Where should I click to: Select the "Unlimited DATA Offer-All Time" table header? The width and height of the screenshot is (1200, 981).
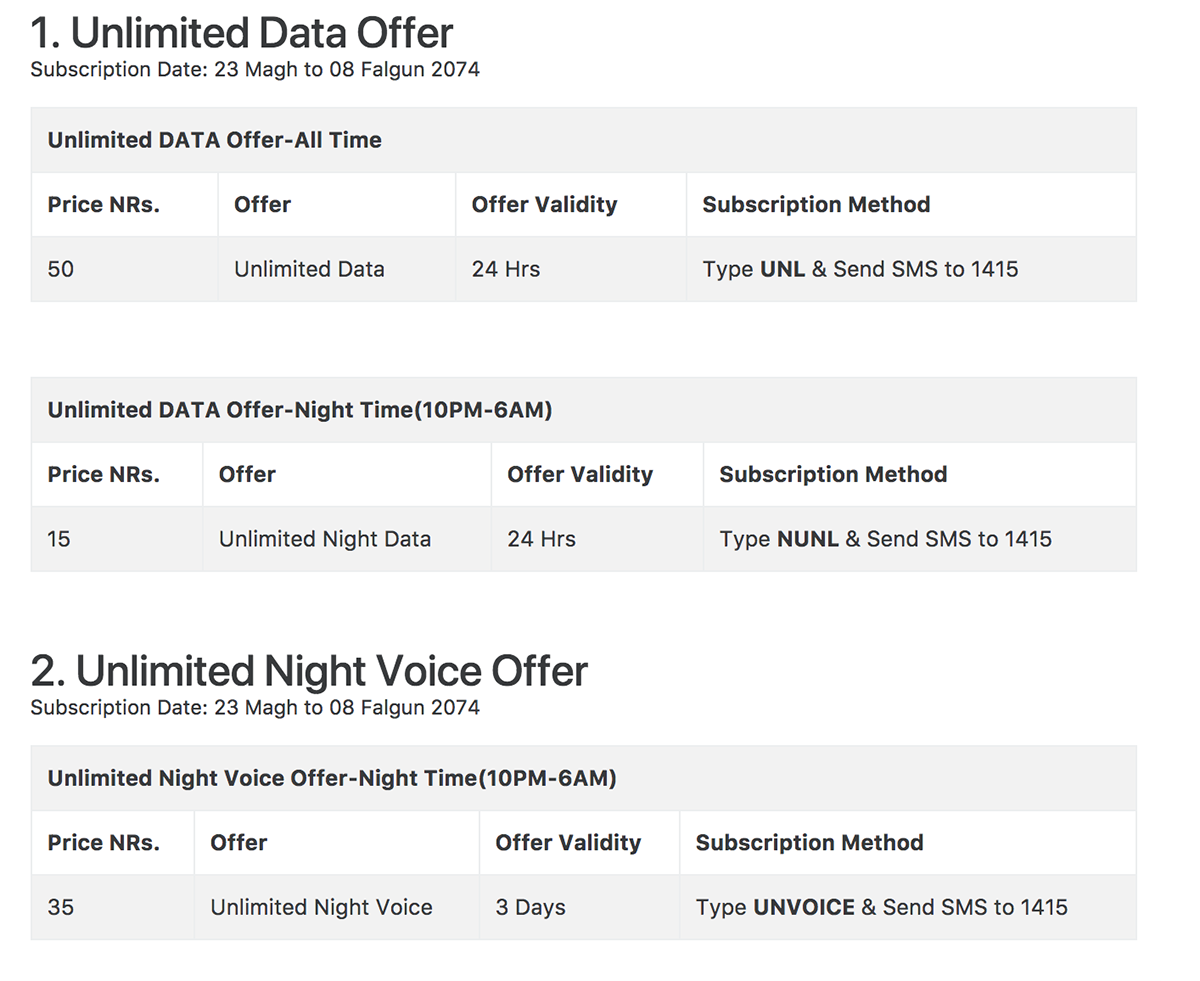[x=583, y=140]
